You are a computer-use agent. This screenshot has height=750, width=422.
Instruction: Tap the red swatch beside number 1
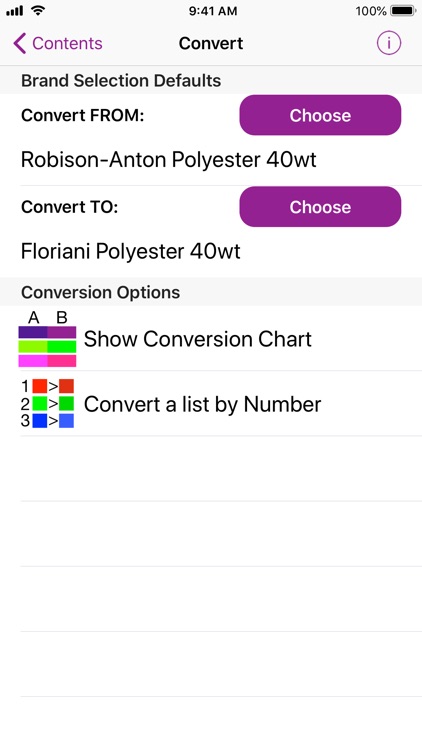tap(40, 386)
